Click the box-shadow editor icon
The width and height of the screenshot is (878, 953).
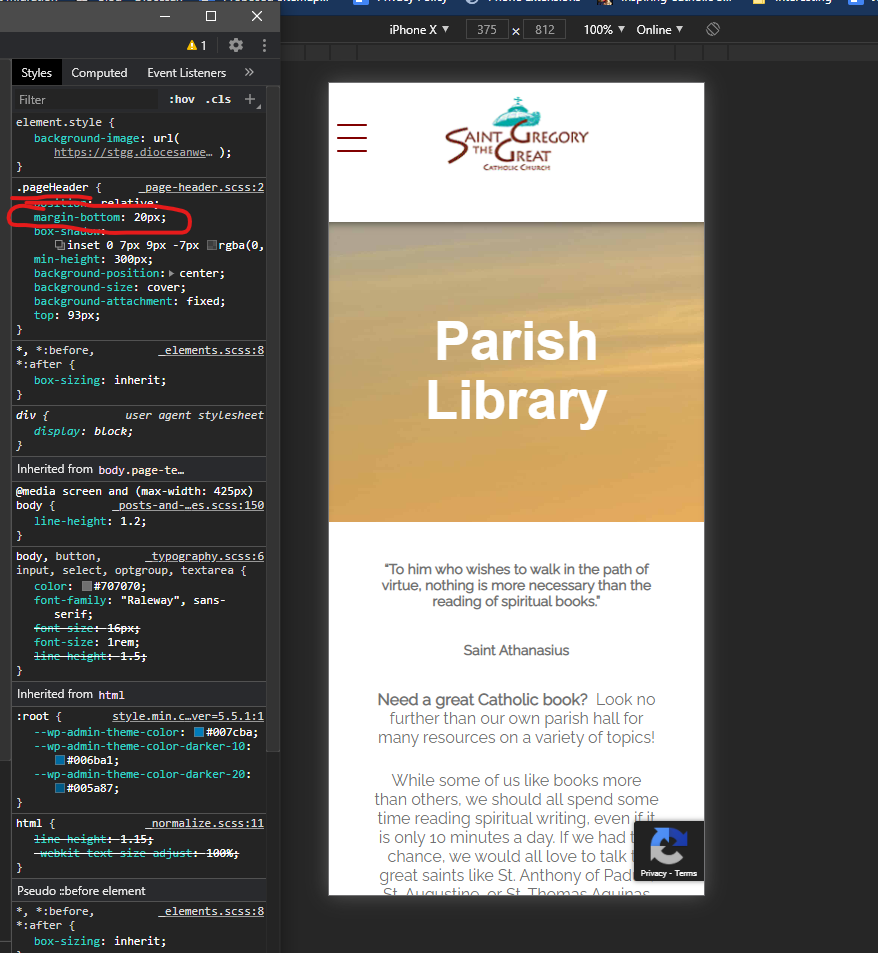coord(60,245)
